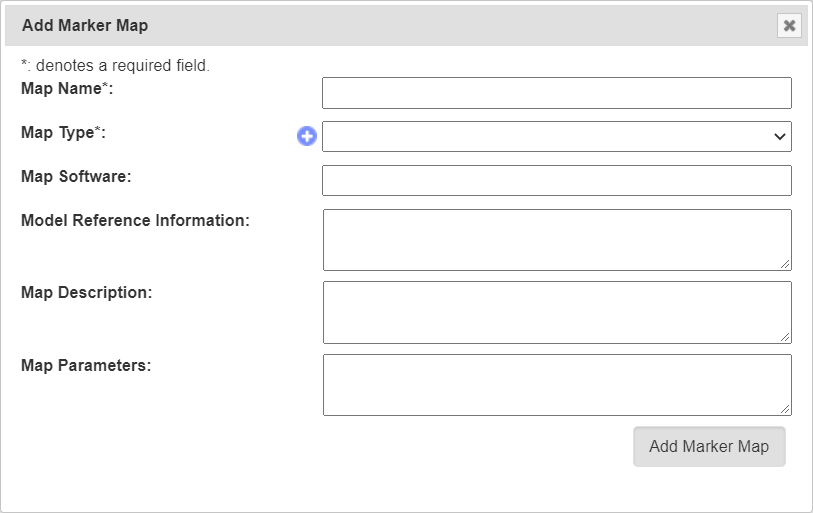The image size is (813, 513).
Task: Place cursor in Map Parameters text area
Action: point(556,385)
